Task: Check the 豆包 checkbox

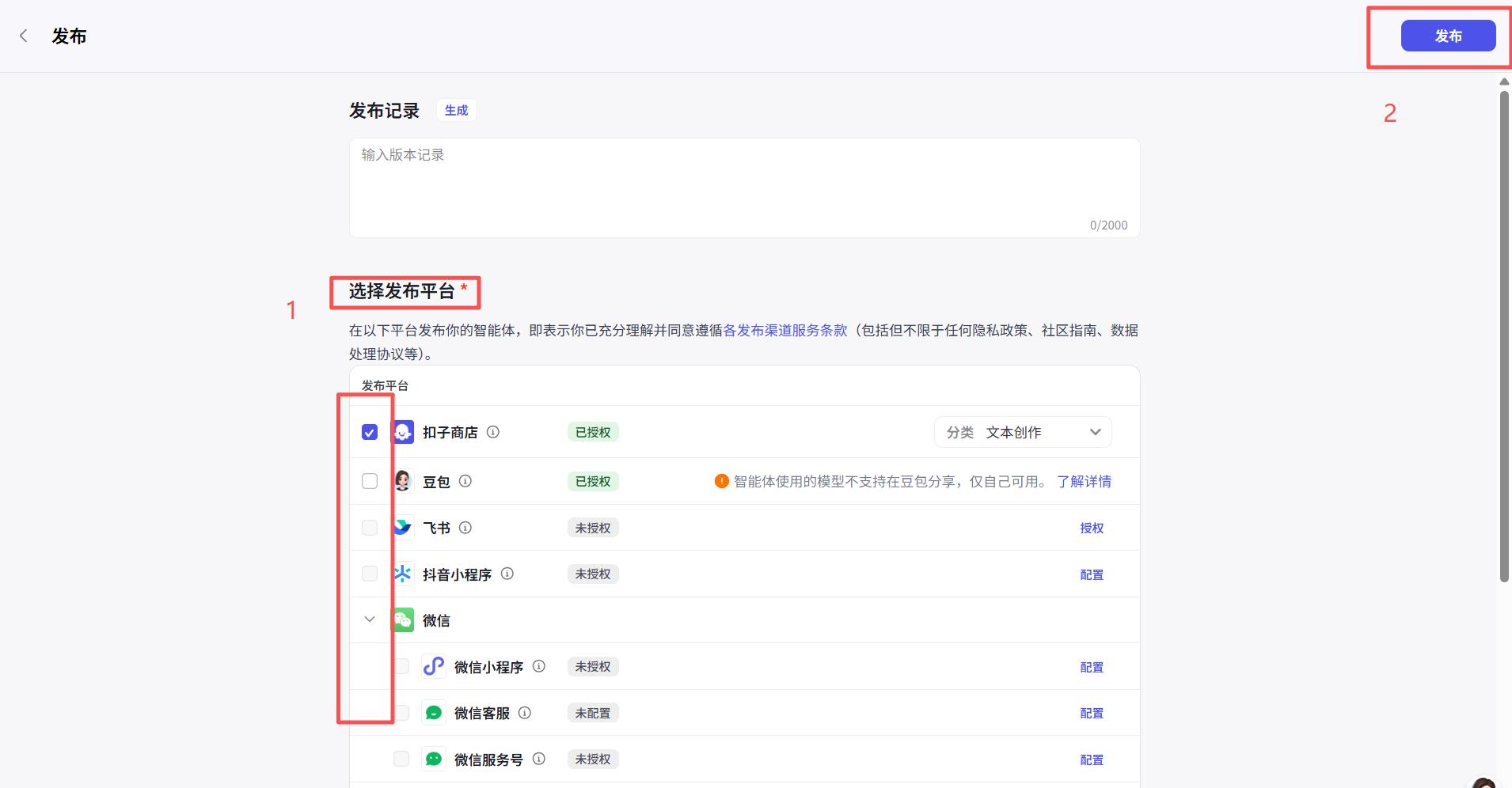Action: pyautogui.click(x=369, y=480)
